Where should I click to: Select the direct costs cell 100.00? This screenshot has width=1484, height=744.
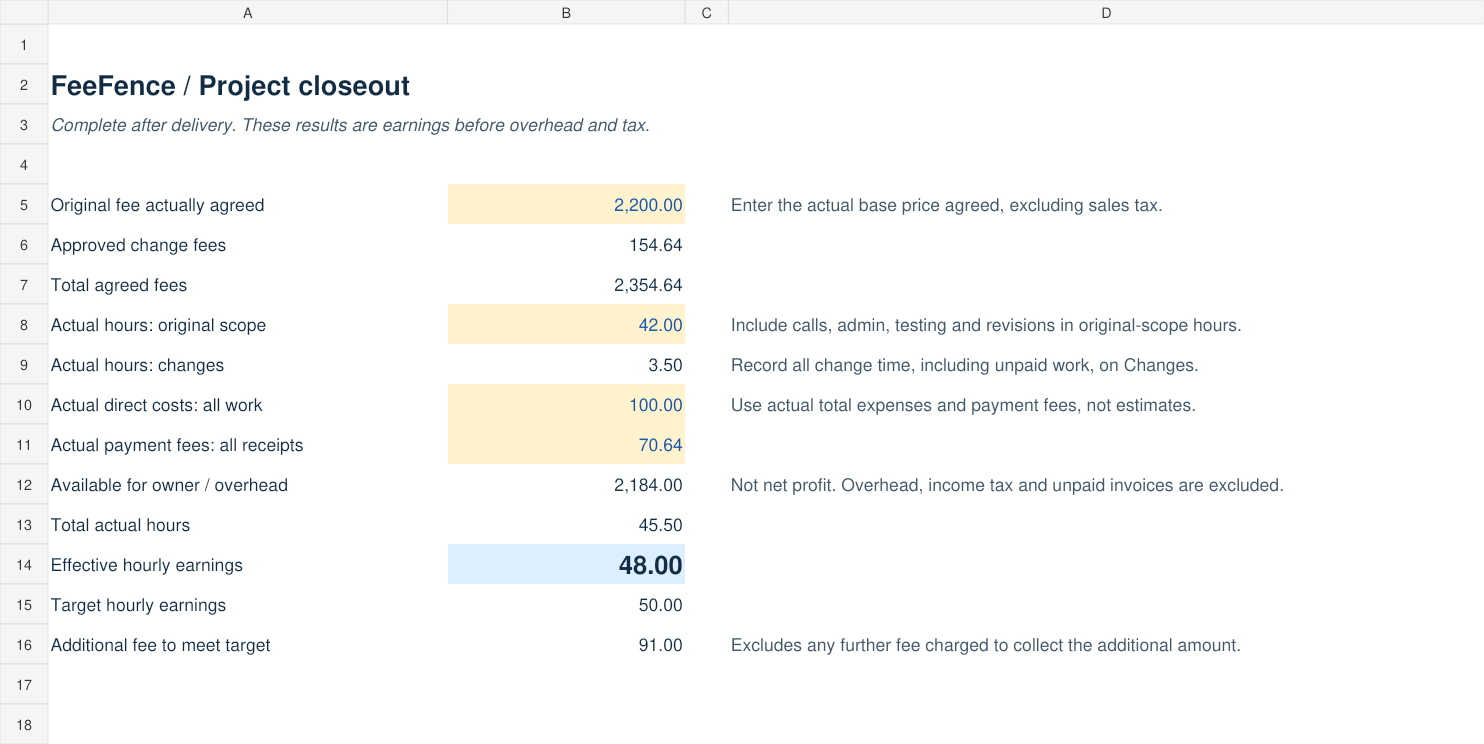click(x=566, y=404)
